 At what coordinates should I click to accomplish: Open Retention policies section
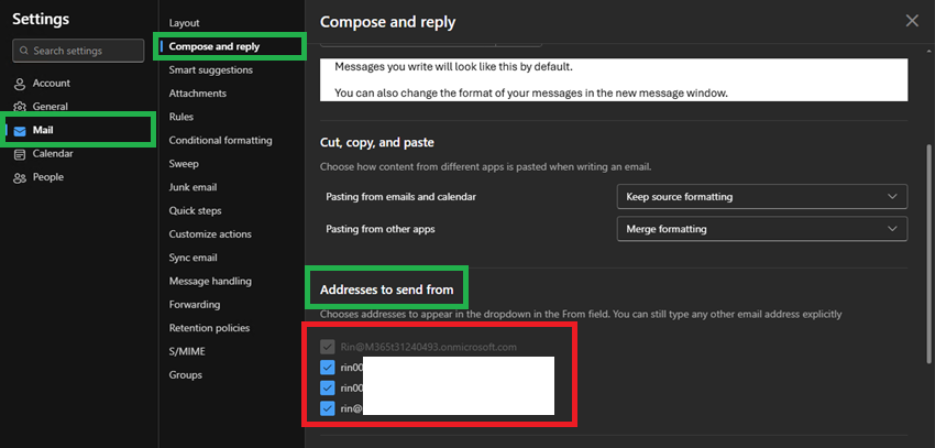[x=209, y=328]
